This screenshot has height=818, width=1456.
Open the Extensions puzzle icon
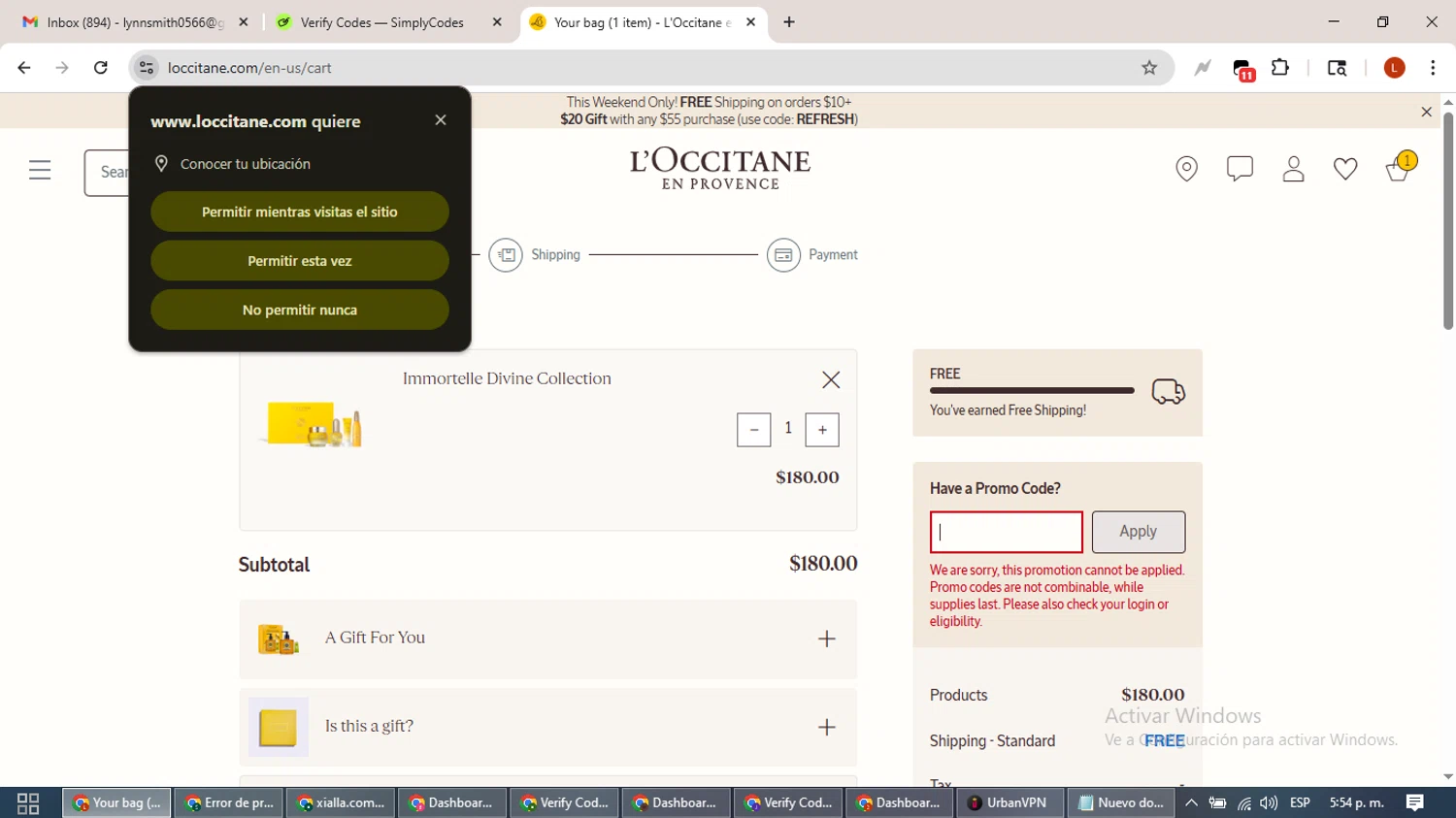pos(1280,68)
